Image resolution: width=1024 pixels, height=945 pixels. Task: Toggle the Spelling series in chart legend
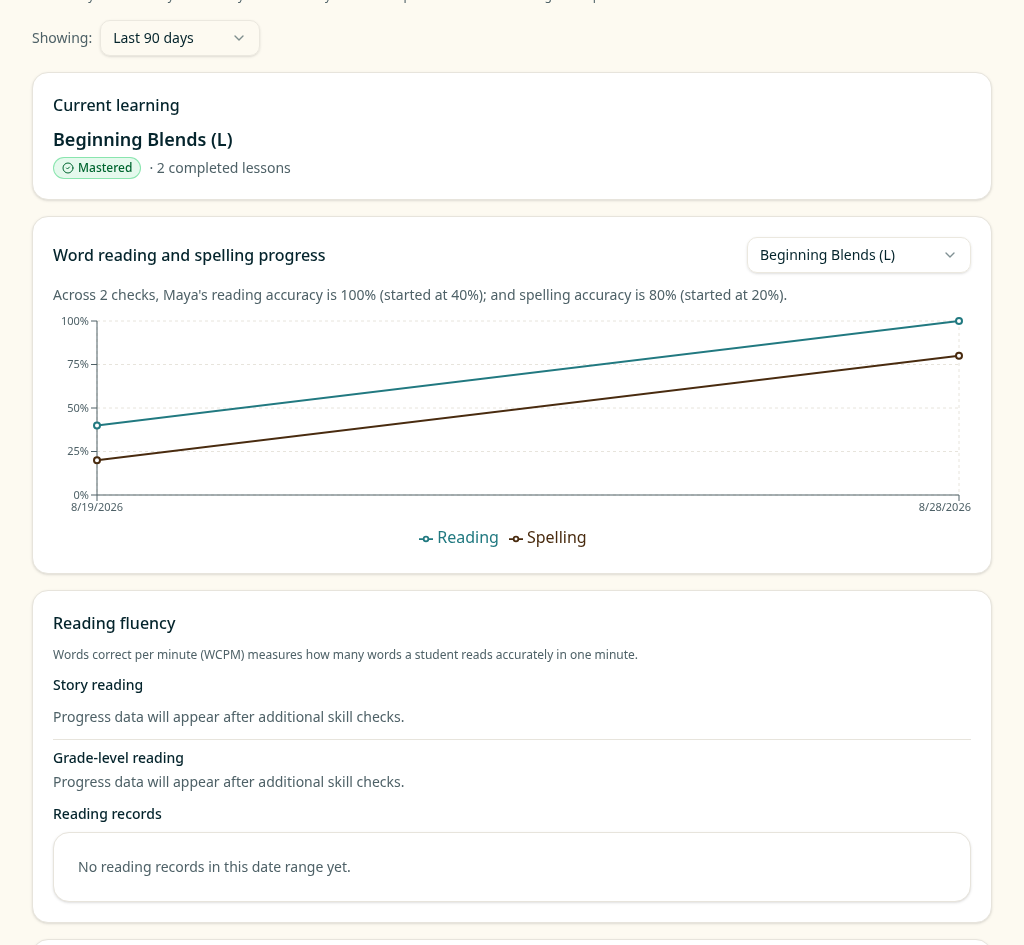point(547,537)
